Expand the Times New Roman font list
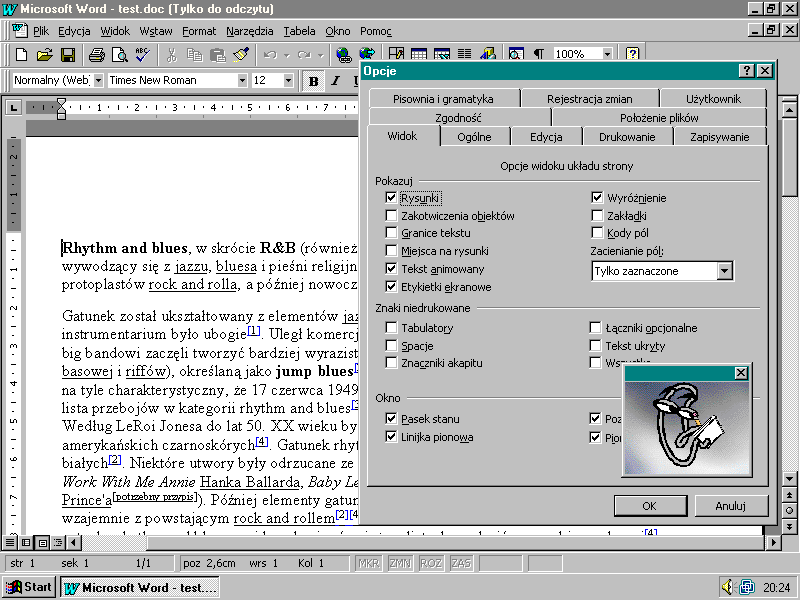This screenshot has width=800, height=600. [242, 81]
